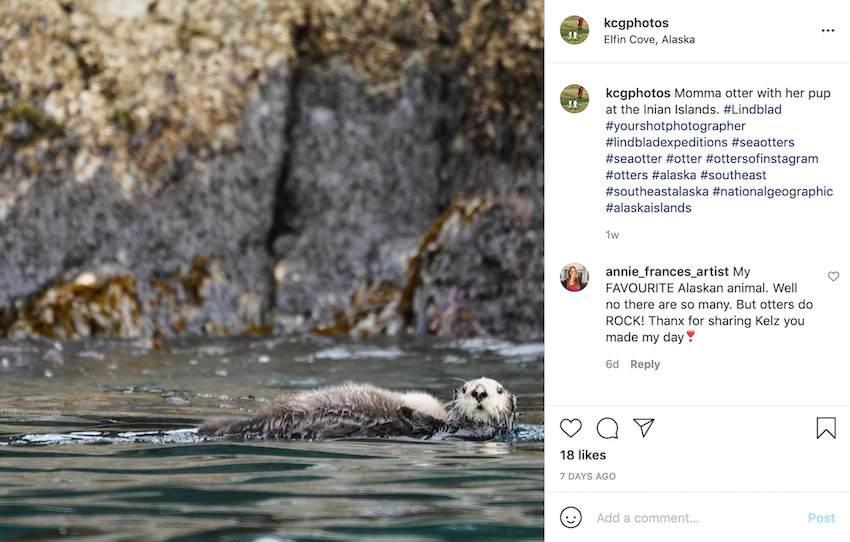This screenshot has width=850, height=542.
Task: Reply to annie_frances_artist's comment
Action: (645, 364)
